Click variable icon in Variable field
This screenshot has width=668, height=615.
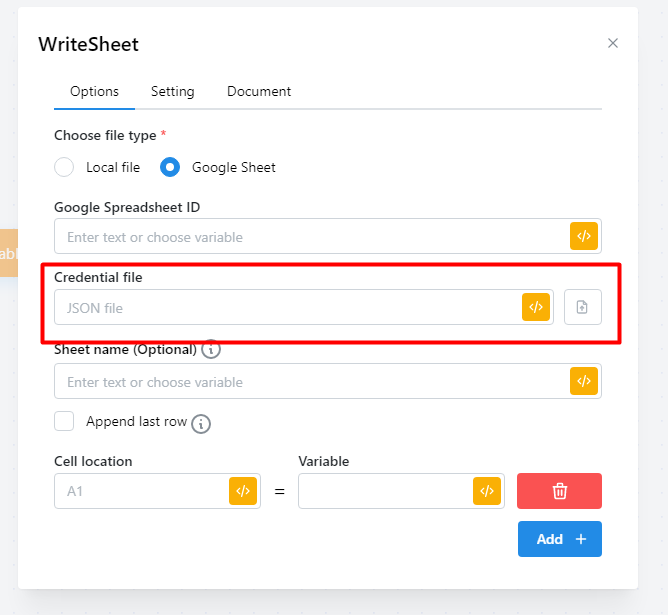point(487,491)
